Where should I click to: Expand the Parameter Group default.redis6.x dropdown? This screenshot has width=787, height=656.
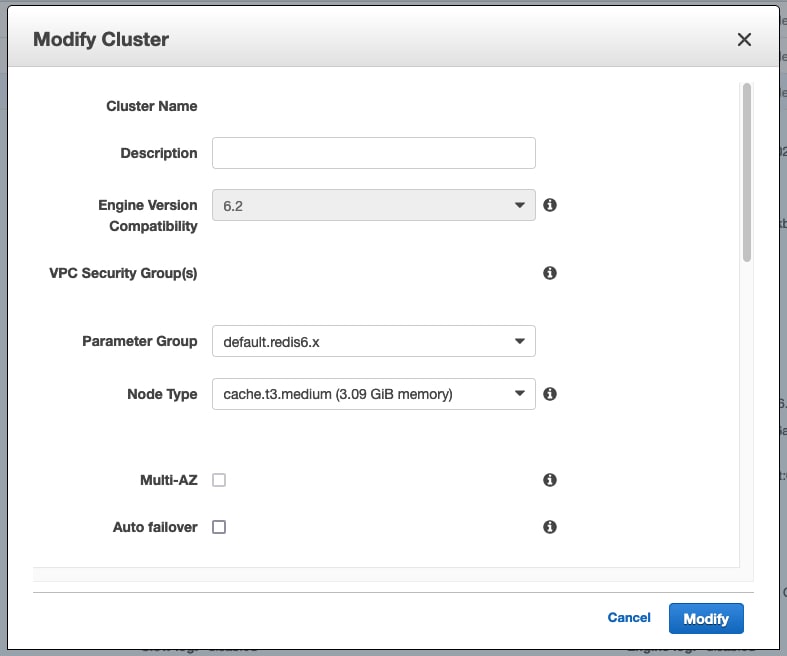pyautogui.click(x=373, y=341)
